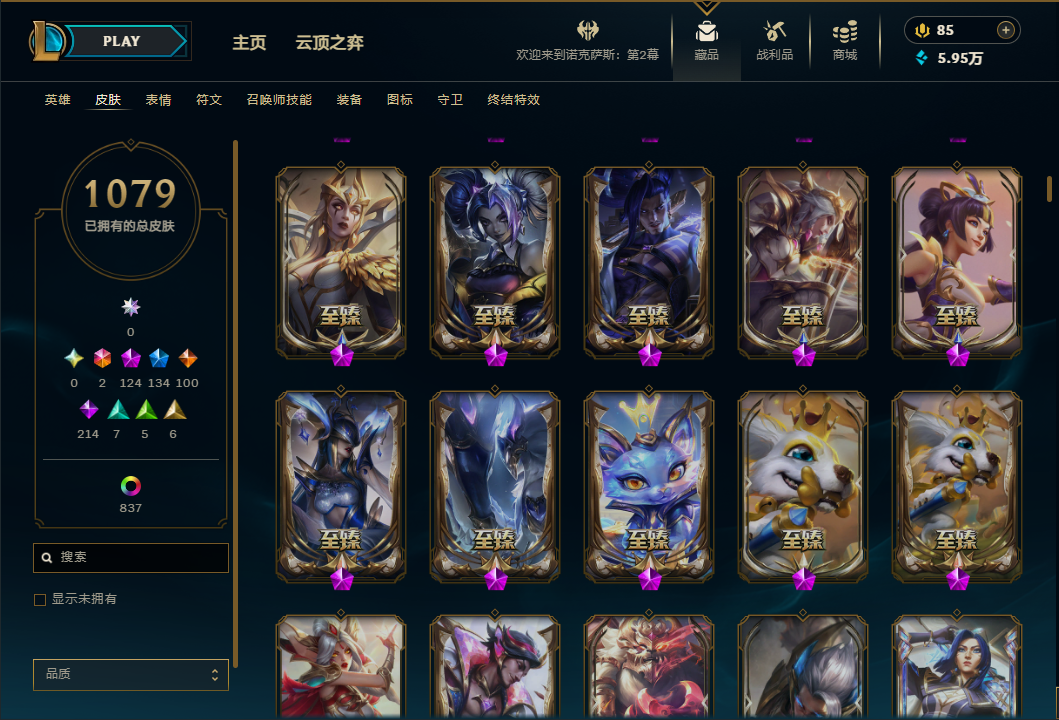Click the chroma color wheel icon
Viewport: 1059px width, 720px height.
coord(130,486)
